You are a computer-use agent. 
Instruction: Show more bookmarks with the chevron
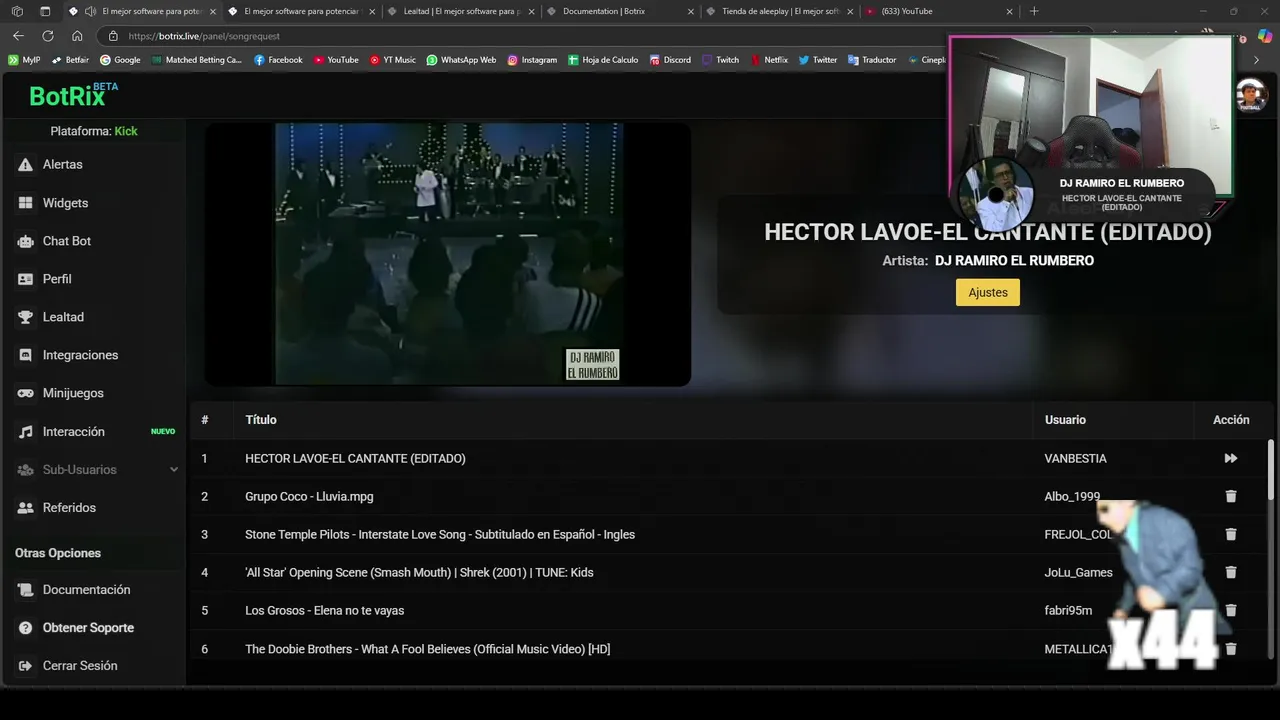(1256, 60)
